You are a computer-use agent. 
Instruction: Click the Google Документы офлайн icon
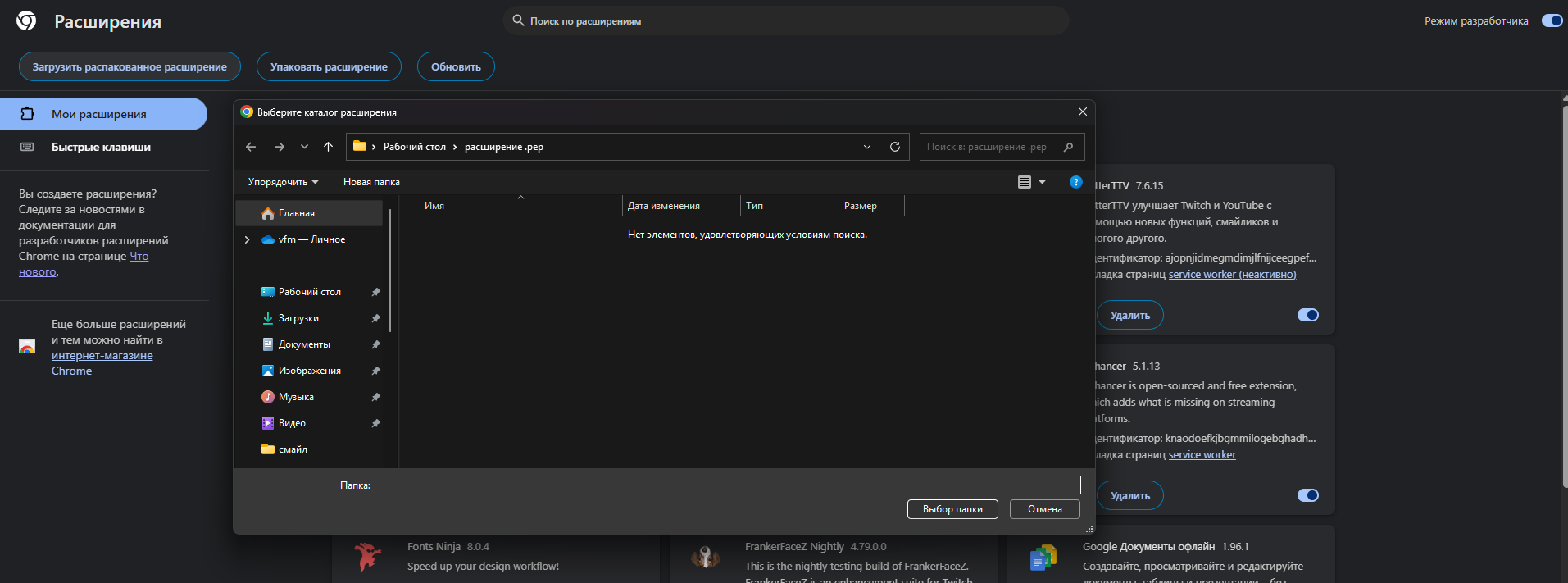(x=1043, y=558)
